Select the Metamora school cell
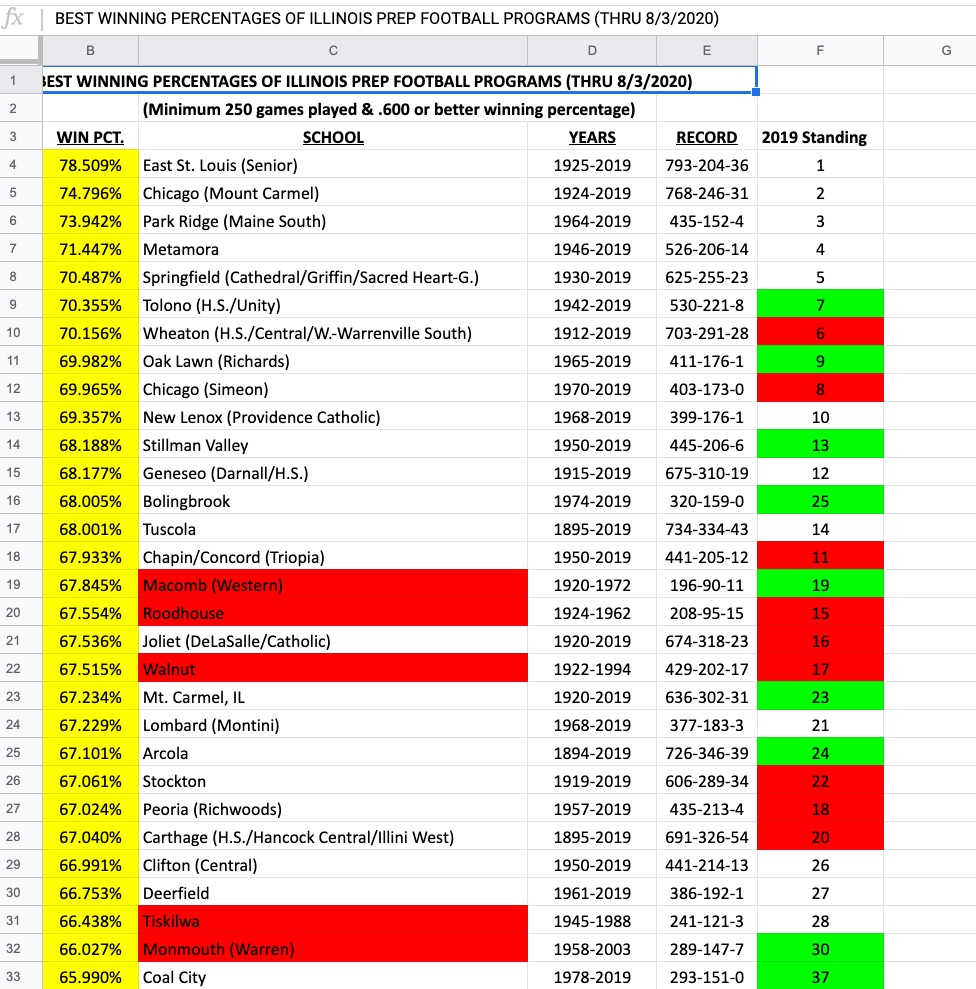The height and width of the screenshot is (989, 976). [333, 249]
